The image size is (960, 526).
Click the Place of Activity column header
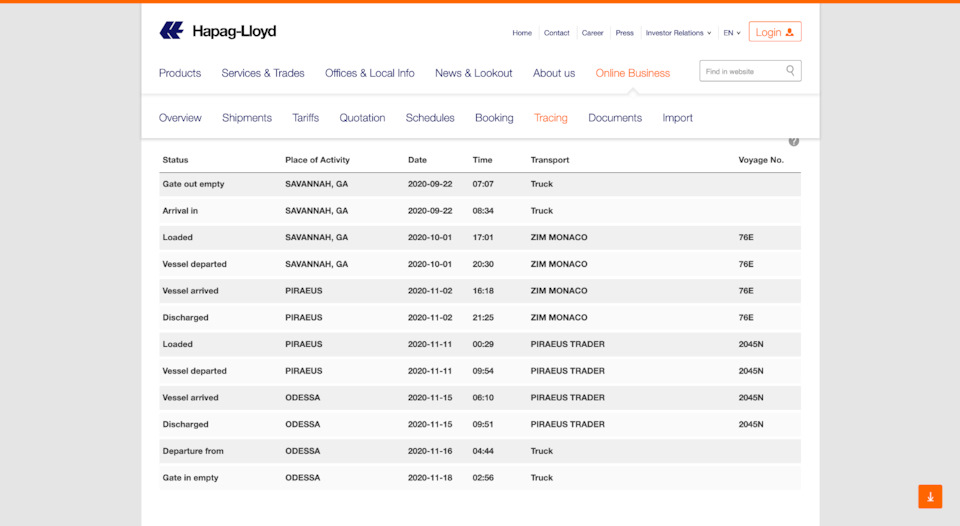tap(317, 160)
